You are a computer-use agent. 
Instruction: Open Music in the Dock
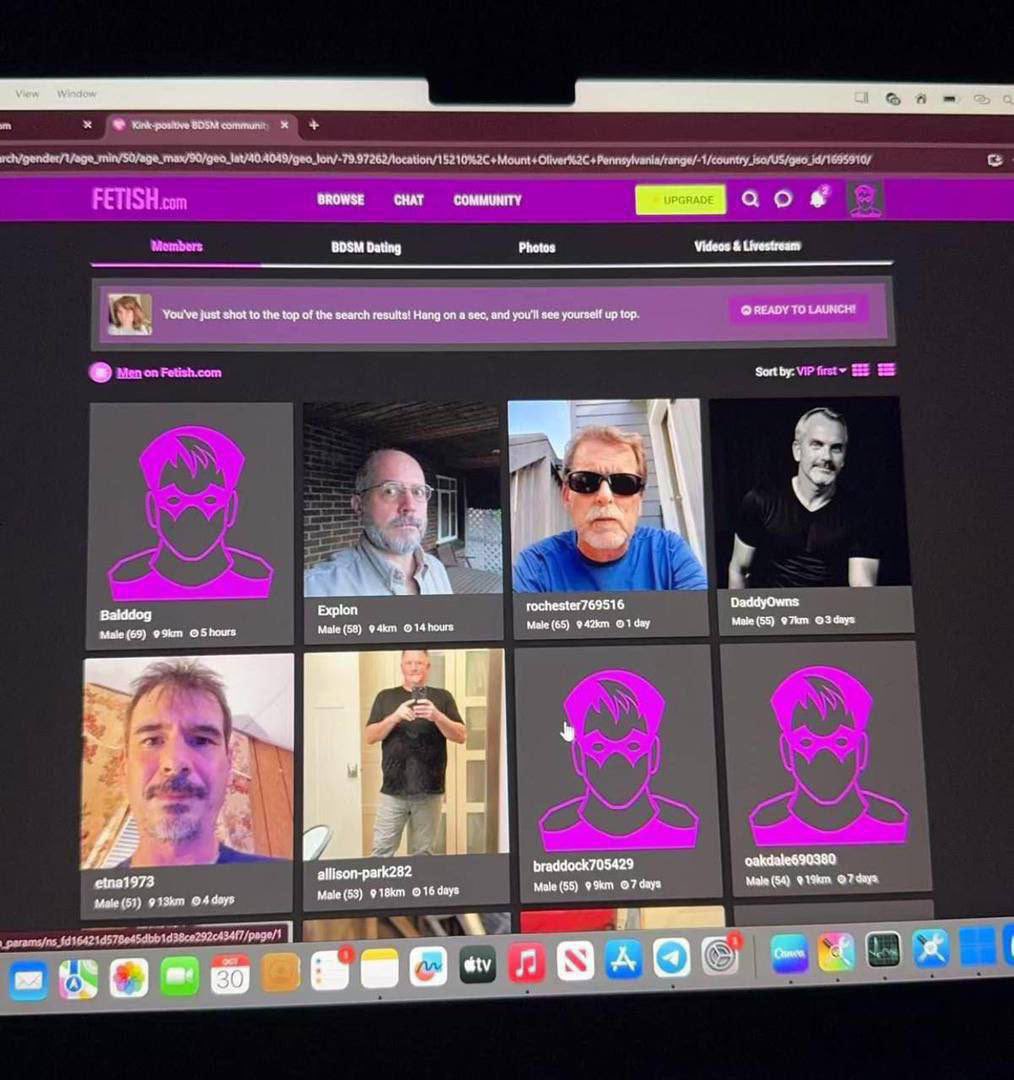pos(526,962)
